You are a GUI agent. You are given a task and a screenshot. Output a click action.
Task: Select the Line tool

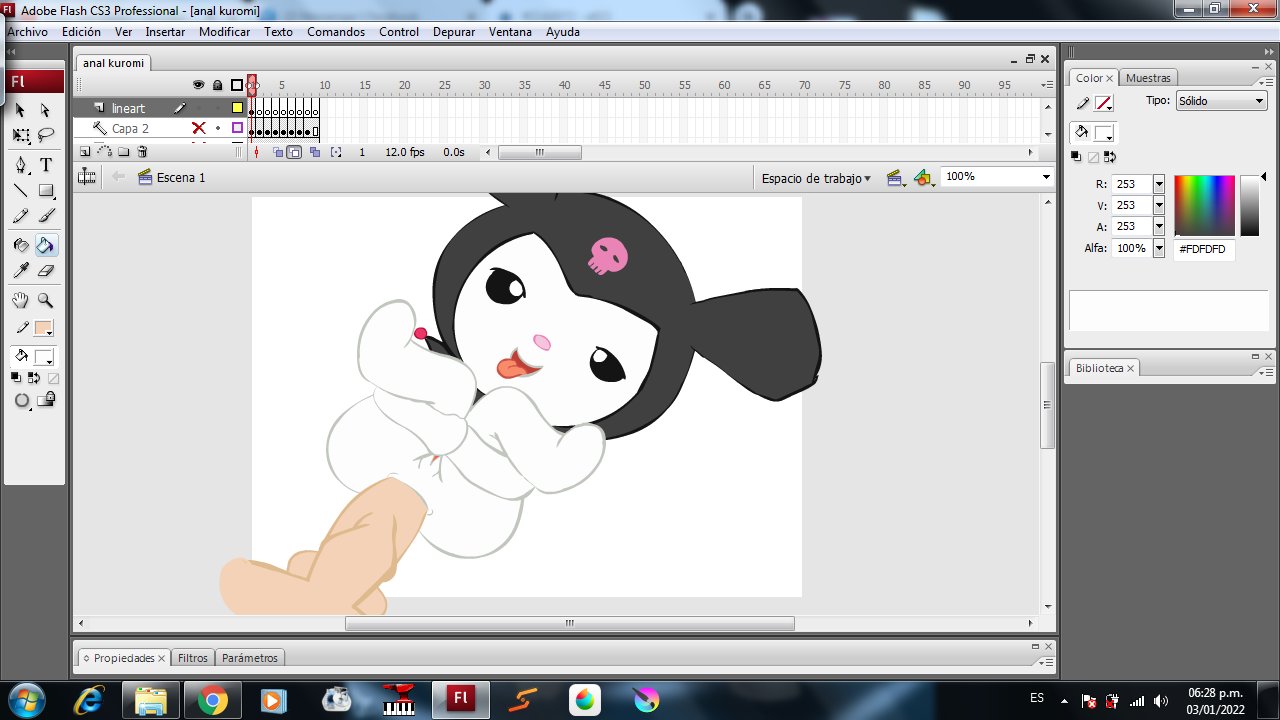tap(21, 190)
